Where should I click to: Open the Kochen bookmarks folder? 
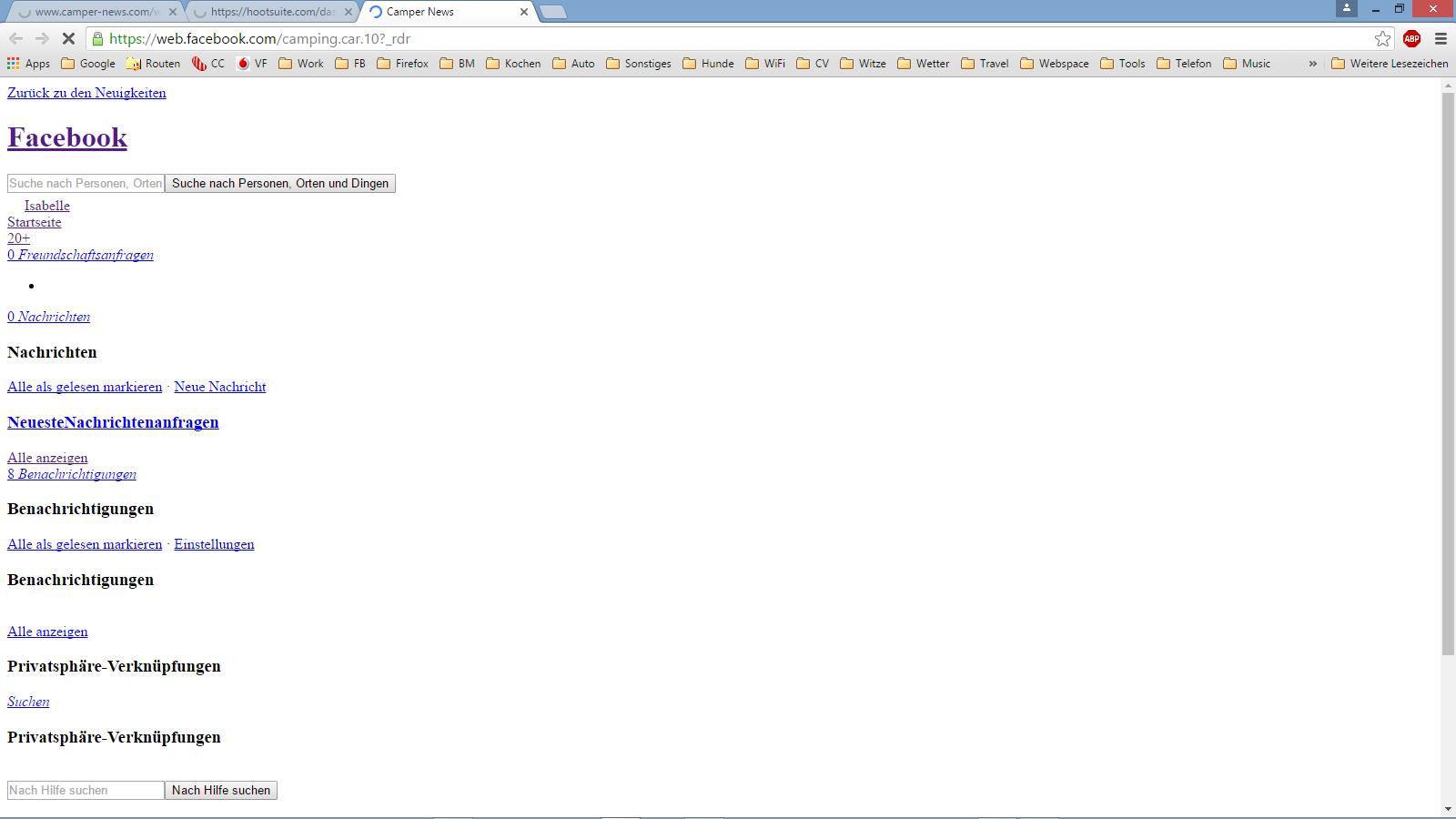[x=513, y=64]
